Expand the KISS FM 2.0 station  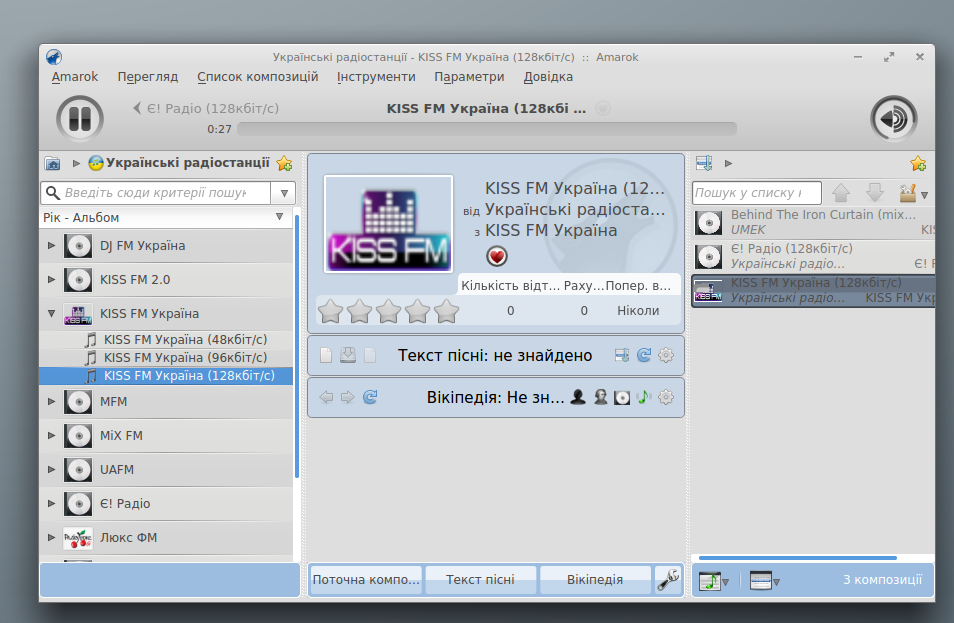tap(52, 280)
